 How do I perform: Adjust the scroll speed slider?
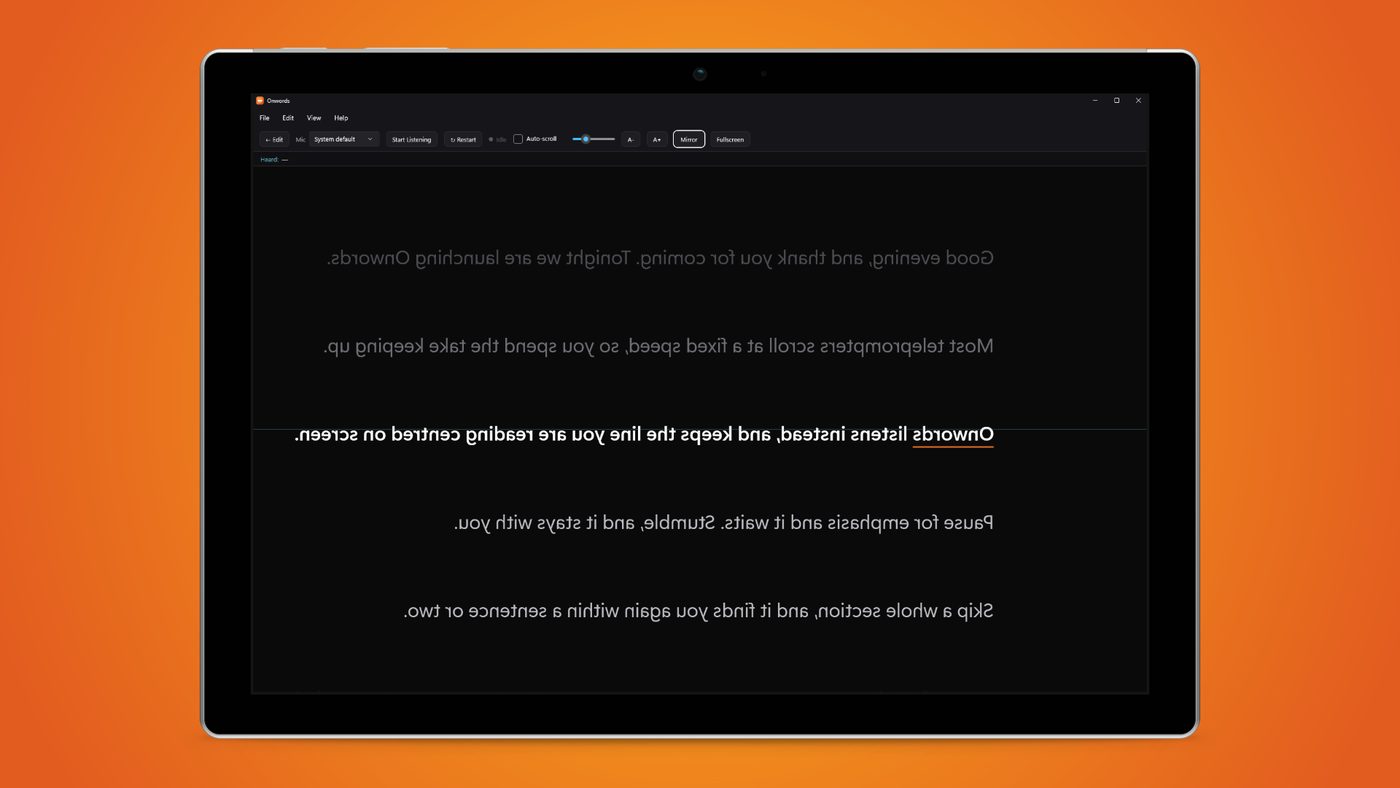point(593,139)
